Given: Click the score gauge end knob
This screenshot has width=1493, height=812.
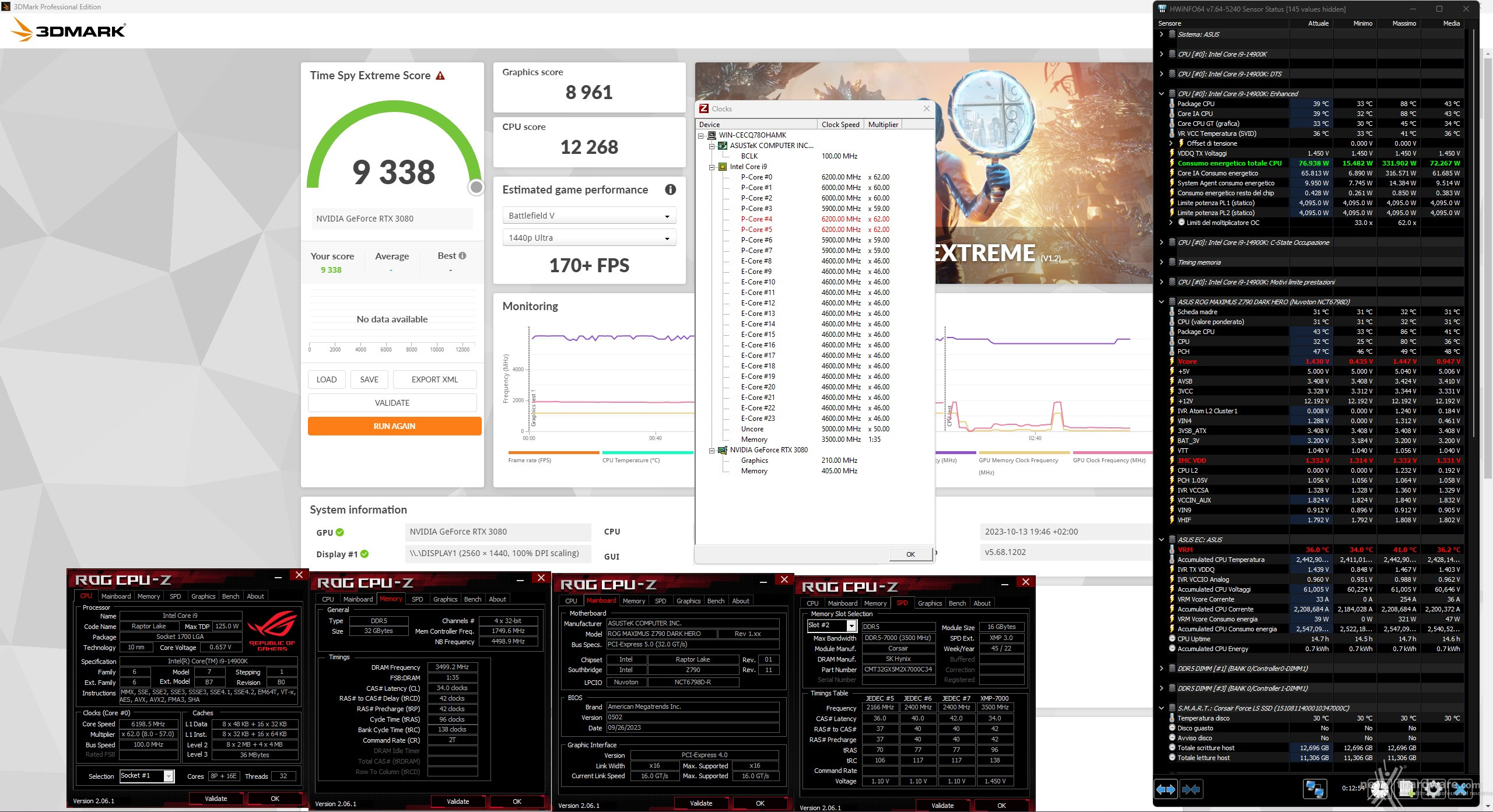Looking at the screenshot, I should point(476,187).
